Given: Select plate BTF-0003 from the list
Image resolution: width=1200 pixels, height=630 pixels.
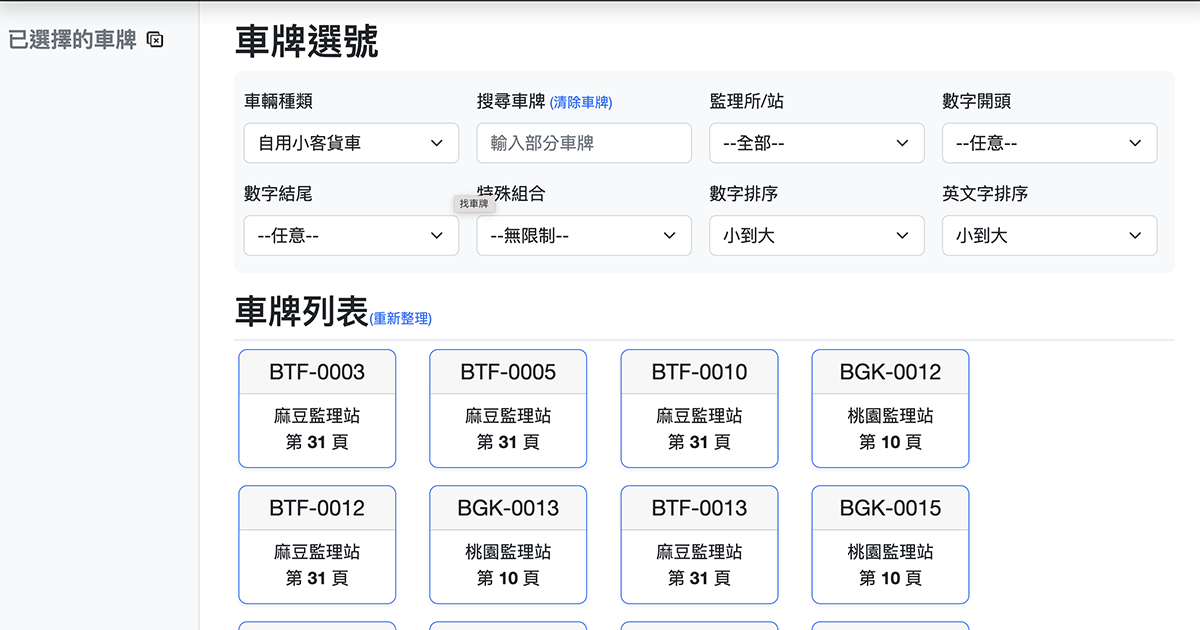Looking at the screenshot, I should coord(317,408).
